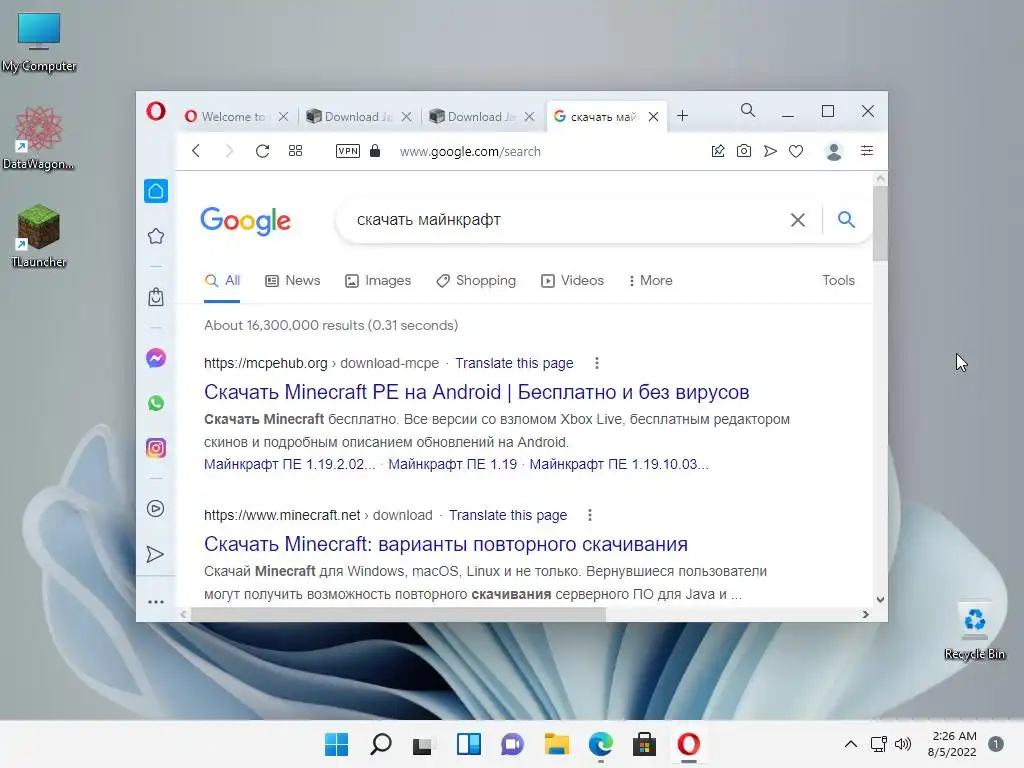Reload the Google search page
This screenshot has width=1024, height=768.
point(262,151)
